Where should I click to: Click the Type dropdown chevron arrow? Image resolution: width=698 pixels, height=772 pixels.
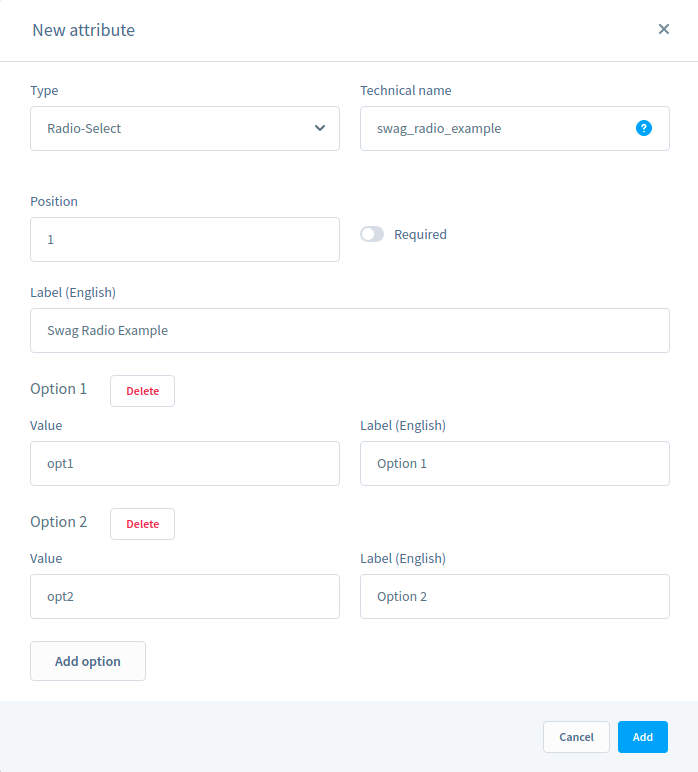click(x=320, y=128)
